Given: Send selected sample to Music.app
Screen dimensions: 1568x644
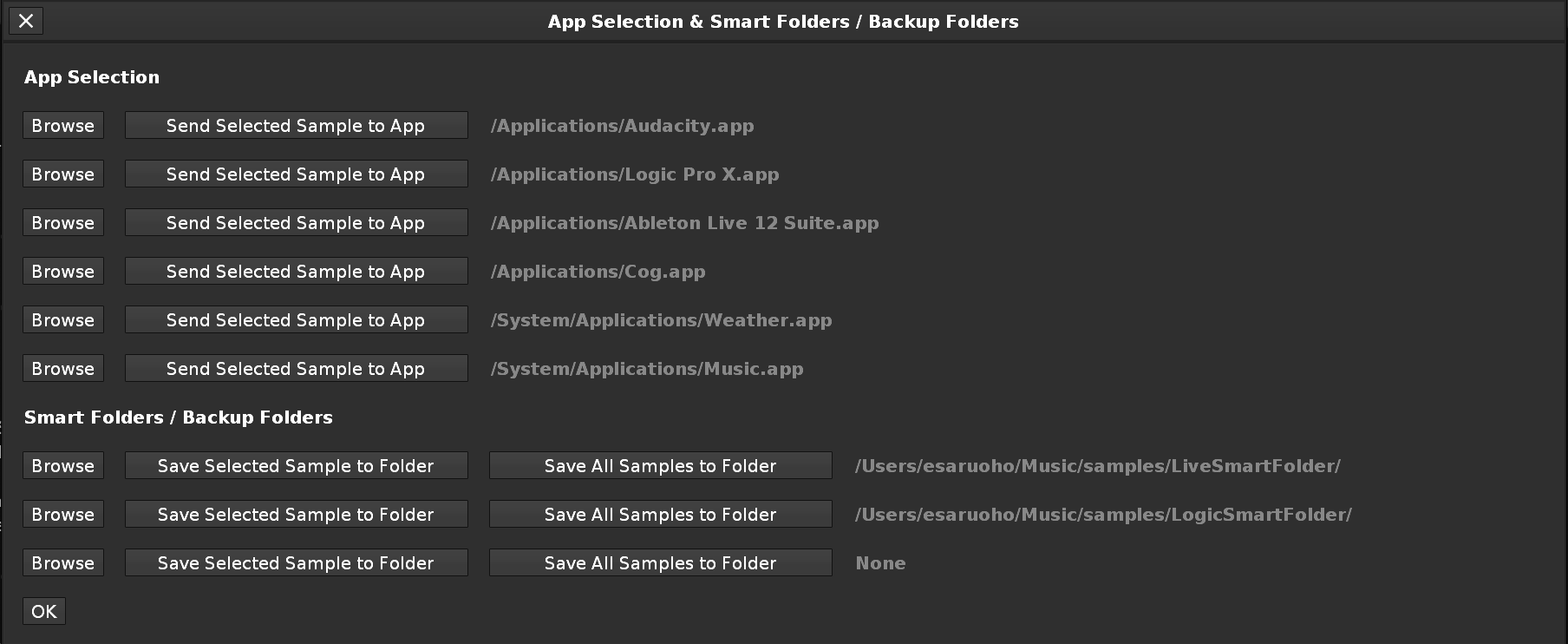Looking at the screenshot, I should [x=296, y=368].
